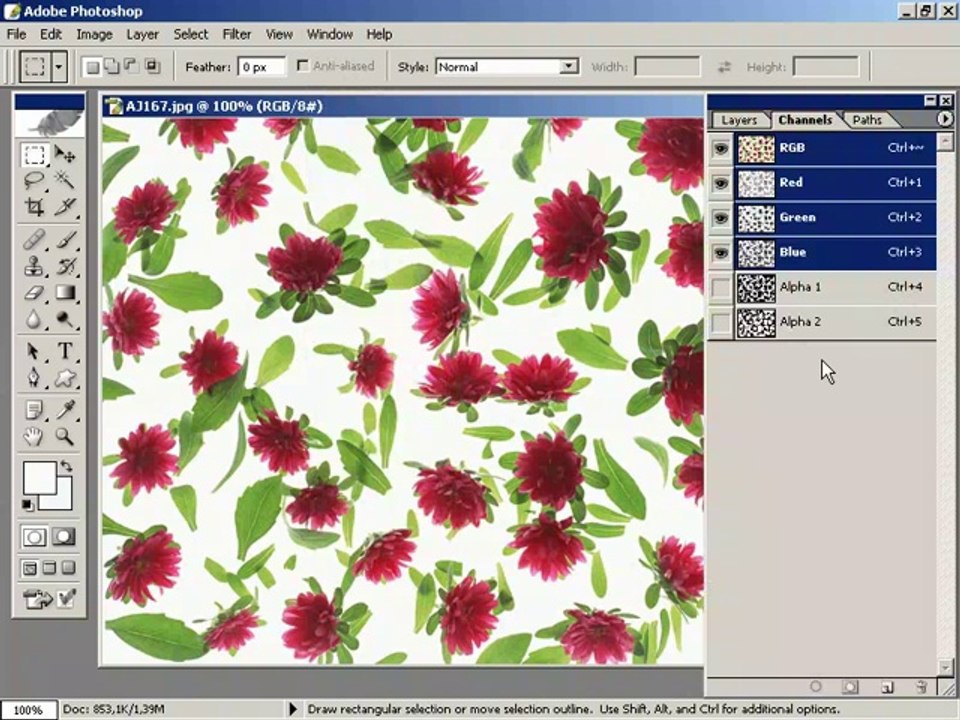Switch to Standard editing mode
This screenshot has width=960, height=720.
pos(34,537)
